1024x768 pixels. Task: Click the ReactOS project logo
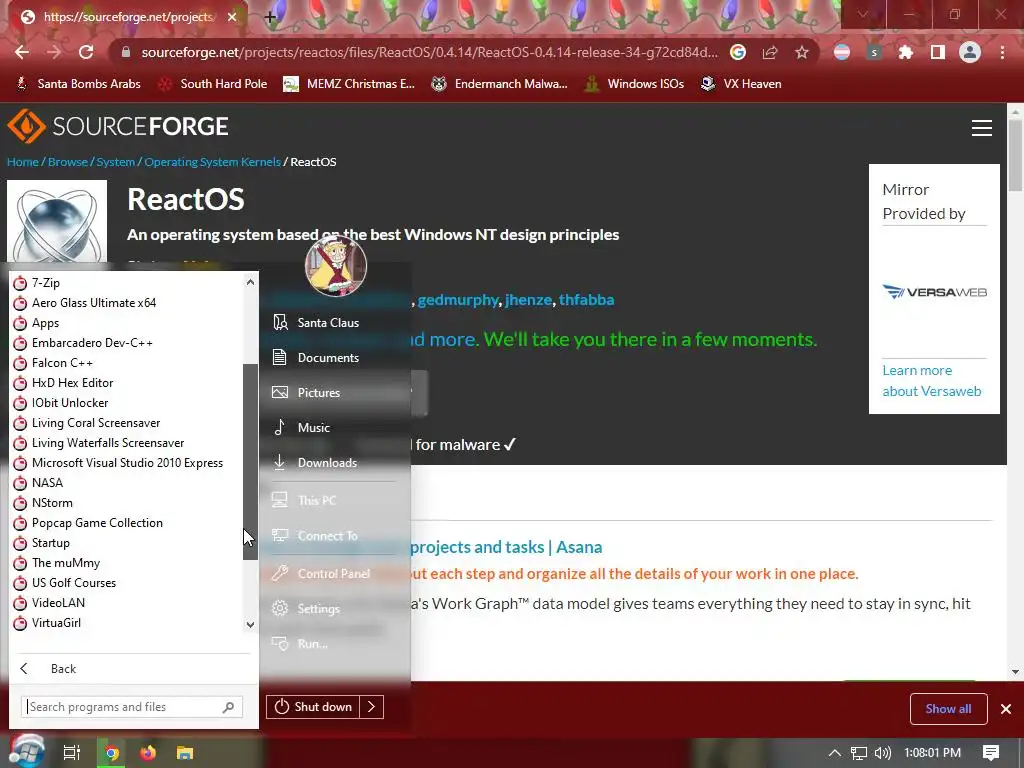57,221
